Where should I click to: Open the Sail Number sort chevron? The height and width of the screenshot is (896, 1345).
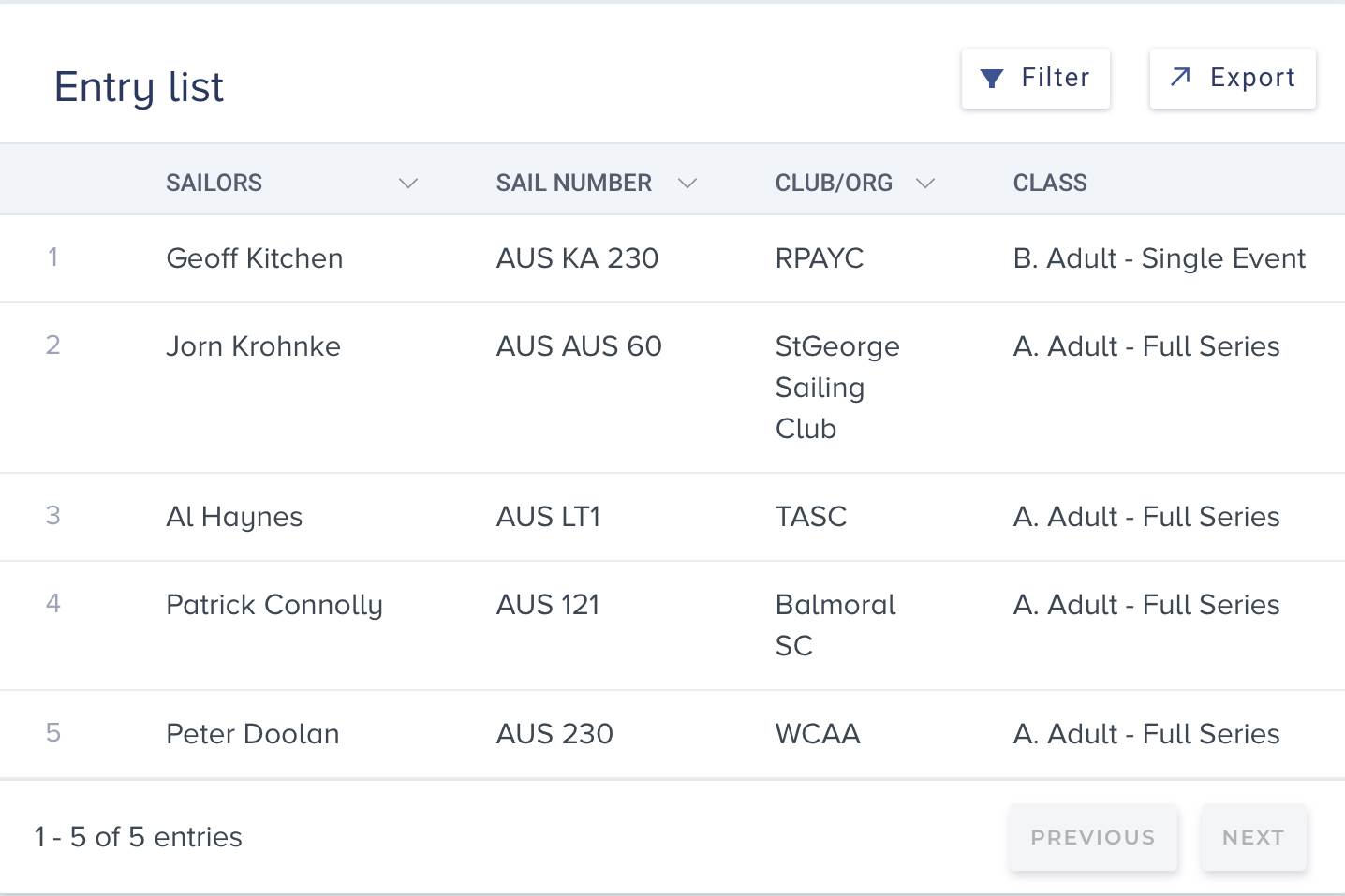click(x=687, y=184)
